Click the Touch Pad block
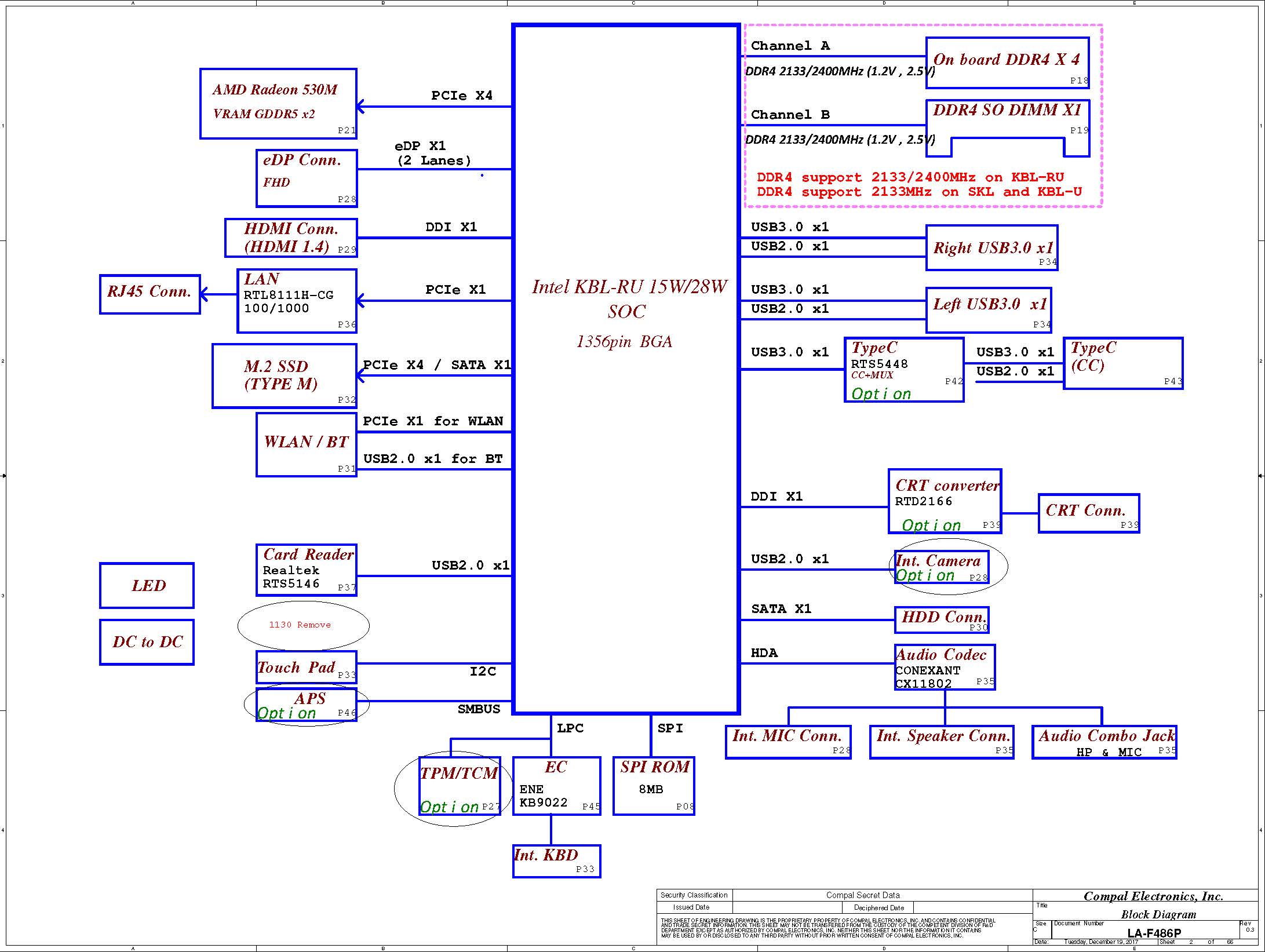1265x952 pixels. tap(306, 667)
